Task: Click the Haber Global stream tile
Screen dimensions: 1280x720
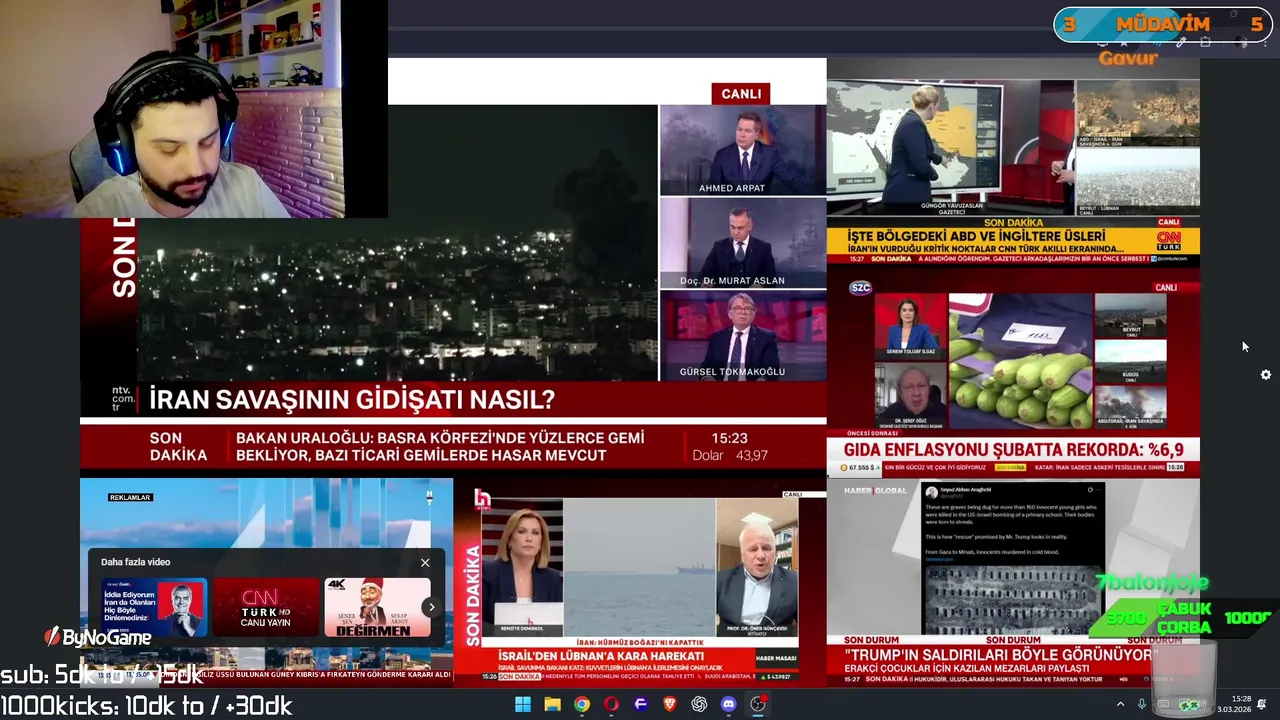Action: 1013,584
